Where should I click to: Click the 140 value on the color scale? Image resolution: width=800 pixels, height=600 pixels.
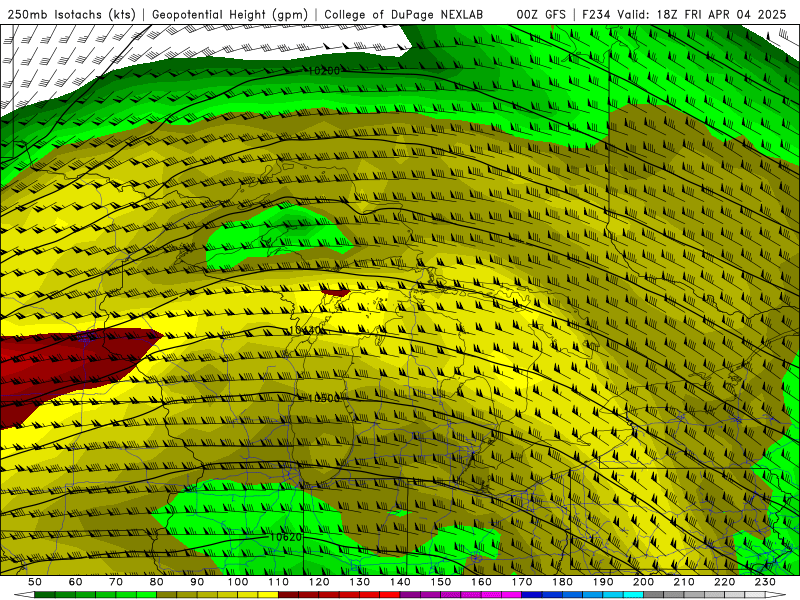pyautogui.click(x=400, y=582)
